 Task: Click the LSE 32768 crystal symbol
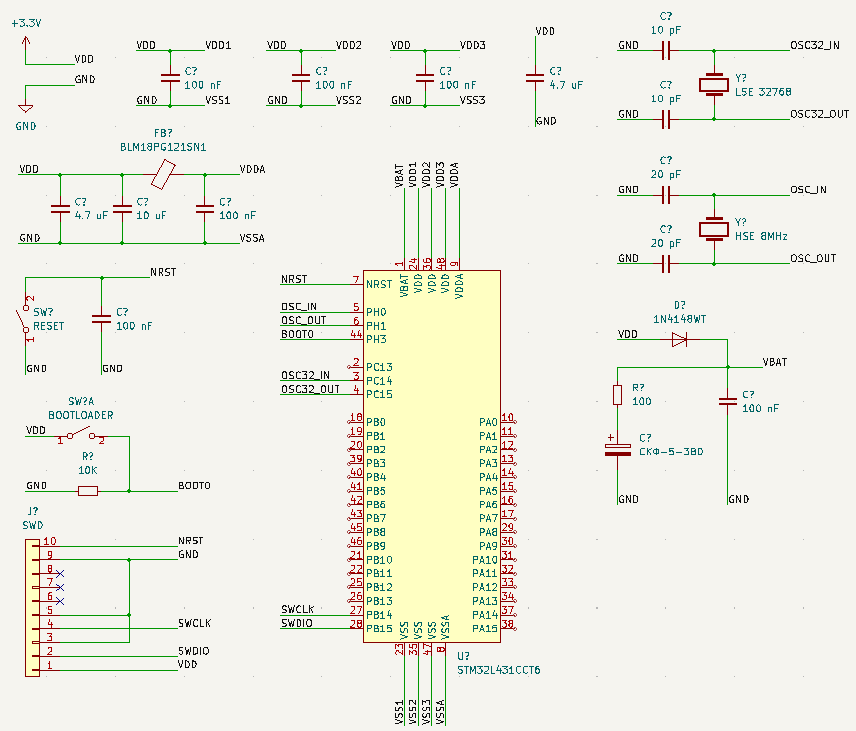(x=714, y=84)
